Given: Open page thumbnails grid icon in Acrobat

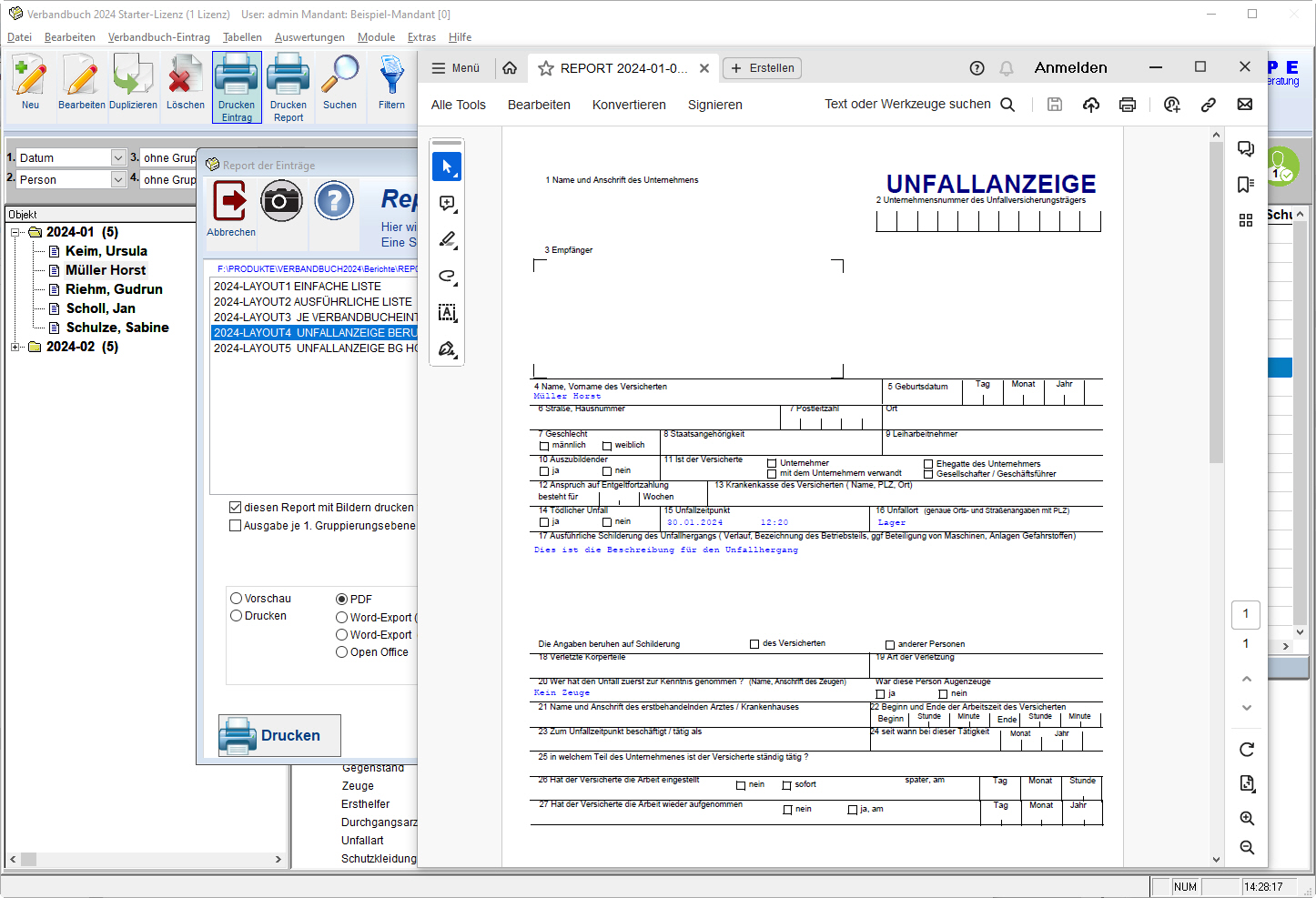Looking at the screenshot, I should coord(1246,220).
